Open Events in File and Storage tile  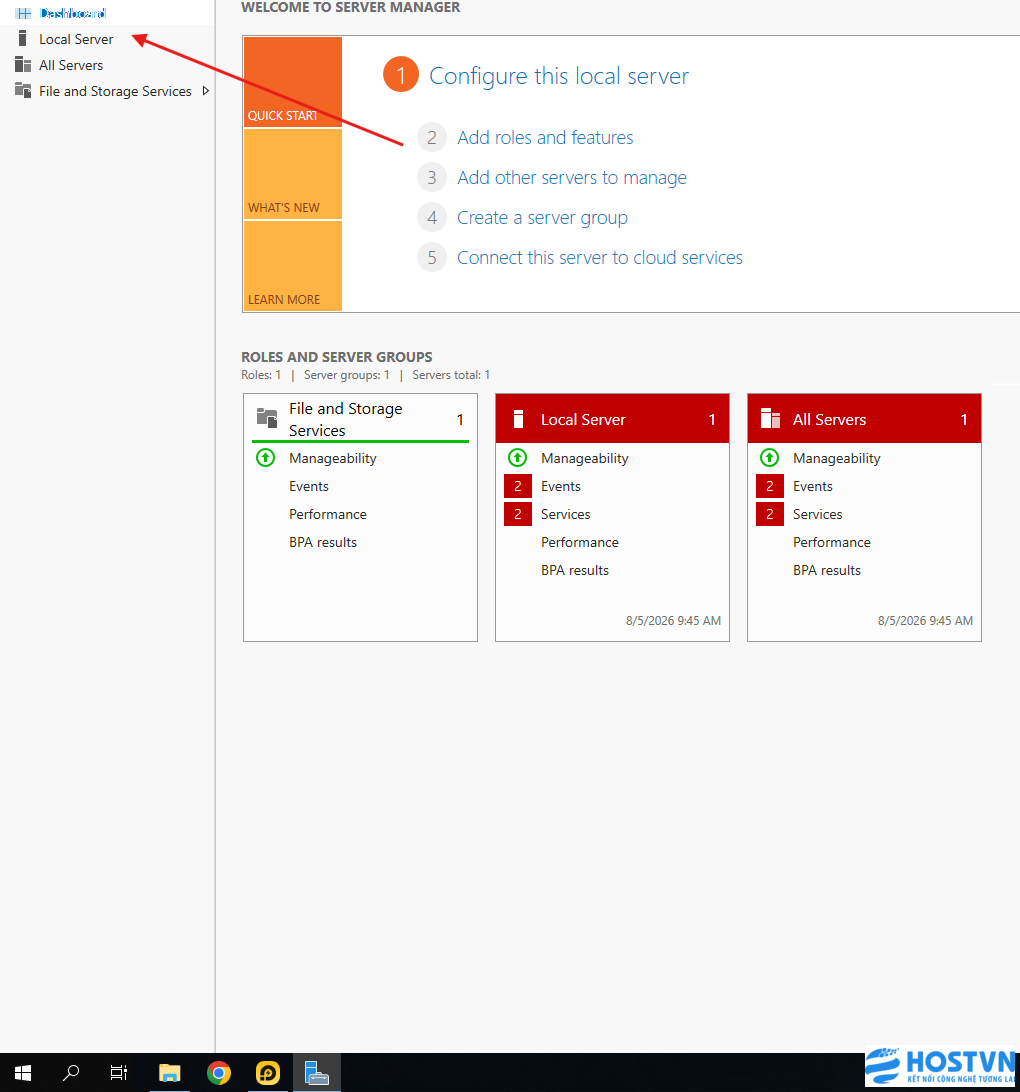click(x=309, y=486)
